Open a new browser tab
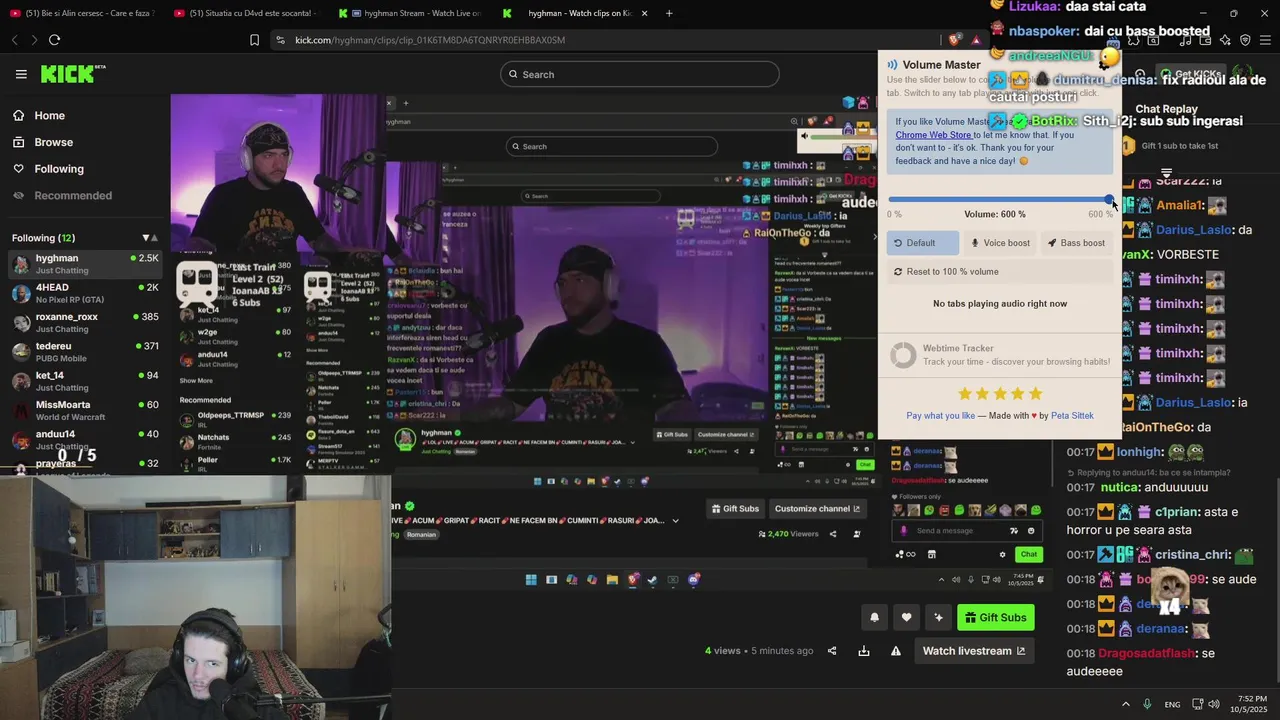The height and width of the screenshot is (720, 1280). click(669, 13)
